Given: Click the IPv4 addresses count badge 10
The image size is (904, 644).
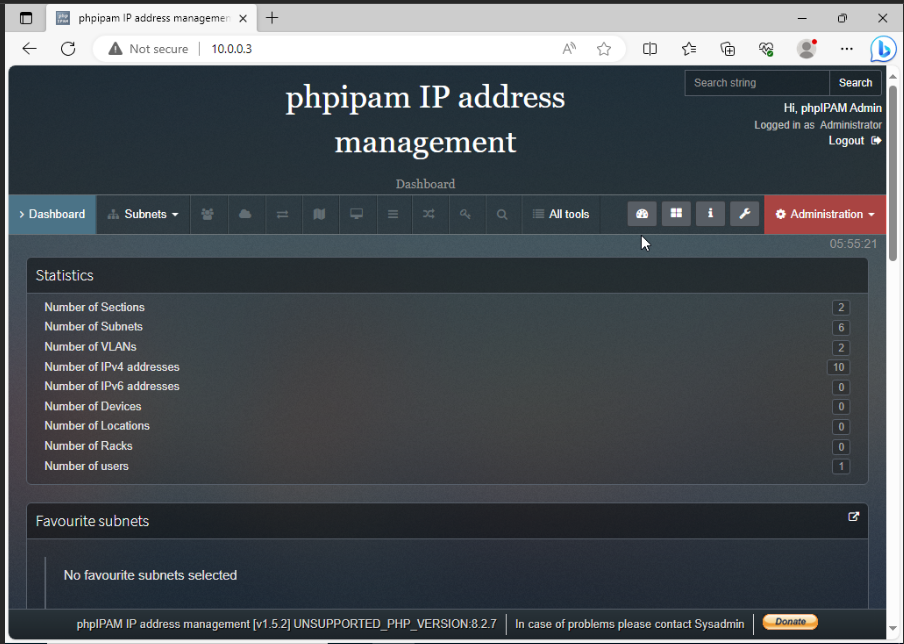Looking at the screenshot, I should pyautogui.click(x=838, y=367).
